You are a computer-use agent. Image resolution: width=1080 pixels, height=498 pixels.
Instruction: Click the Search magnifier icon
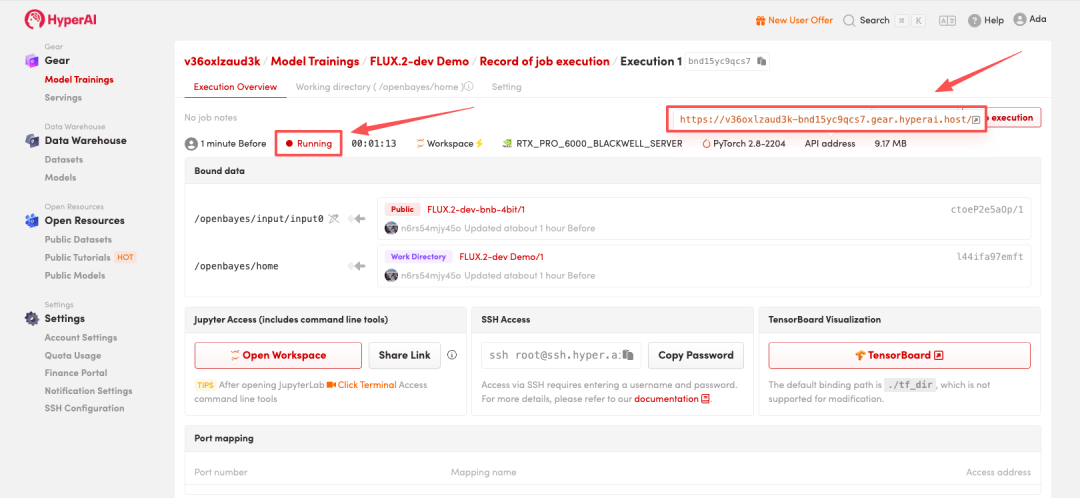coord(849,20)
